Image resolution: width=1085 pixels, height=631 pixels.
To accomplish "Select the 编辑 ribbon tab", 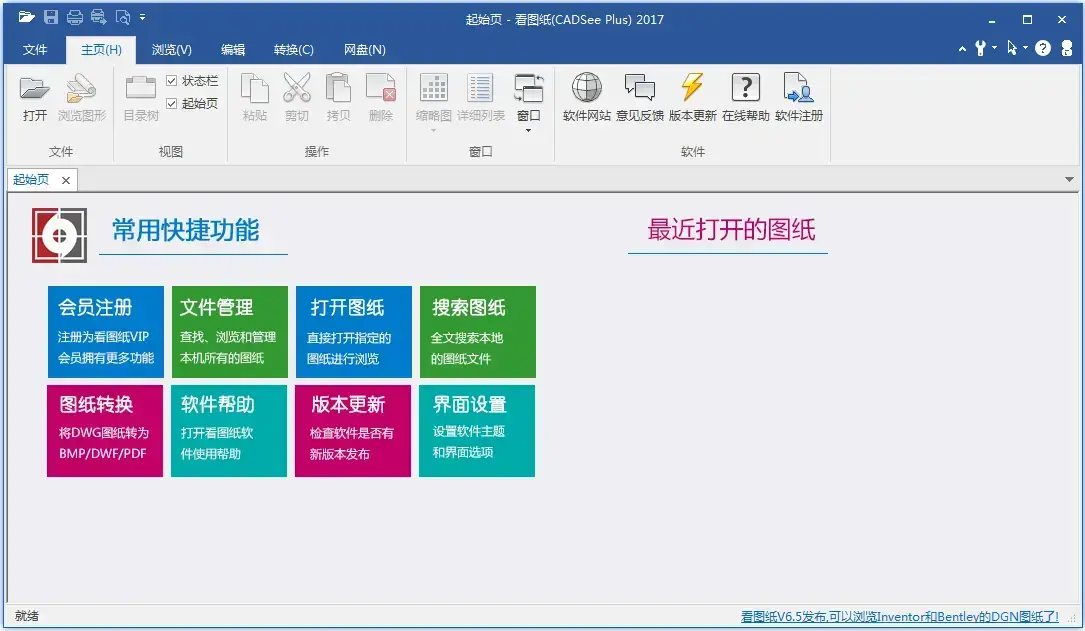I will (232, 49).
